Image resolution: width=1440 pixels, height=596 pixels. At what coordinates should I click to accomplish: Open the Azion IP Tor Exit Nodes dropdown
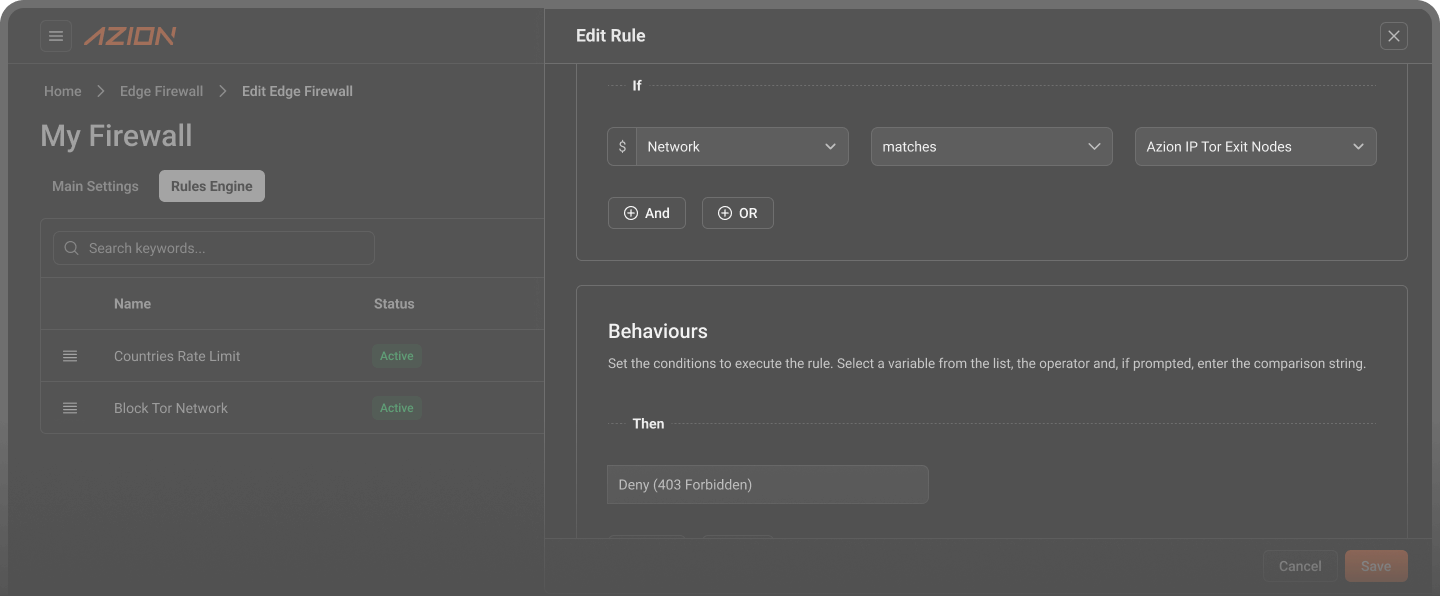click(x=1256, y=146)
